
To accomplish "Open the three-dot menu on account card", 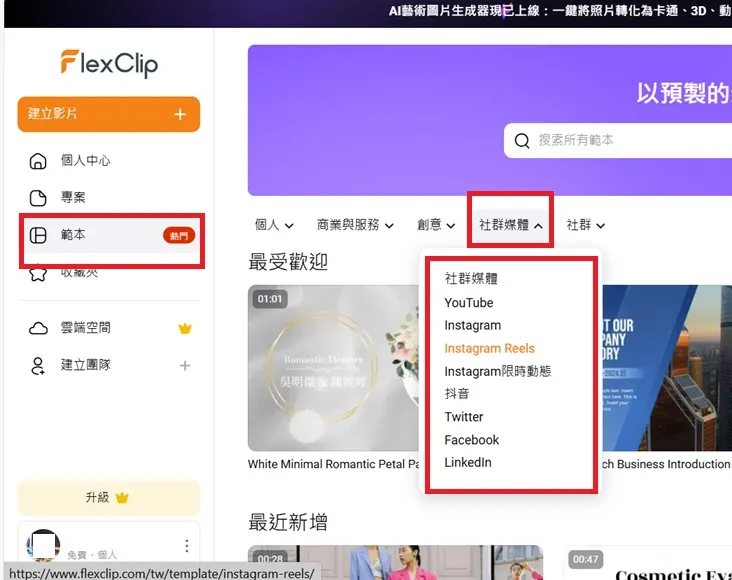I will point(187,545).
